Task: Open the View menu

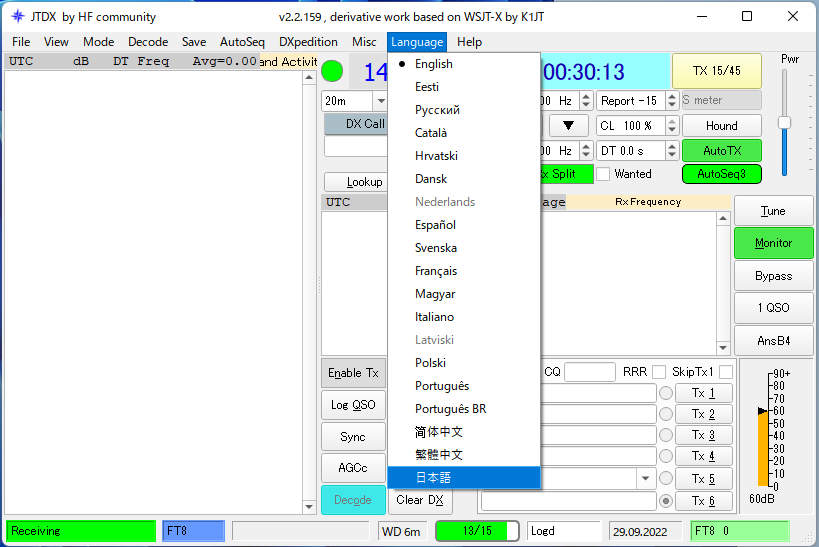Action: (56, 42)
